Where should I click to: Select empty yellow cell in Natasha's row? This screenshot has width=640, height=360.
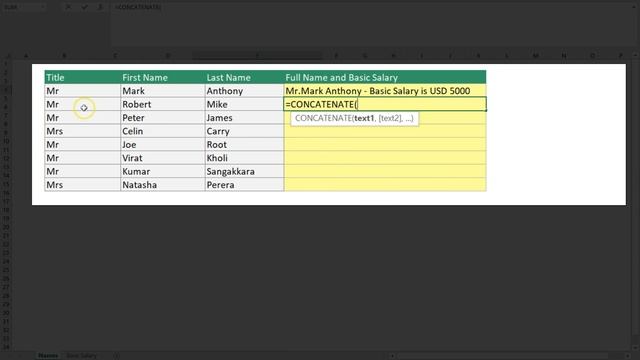pos(385,185)
